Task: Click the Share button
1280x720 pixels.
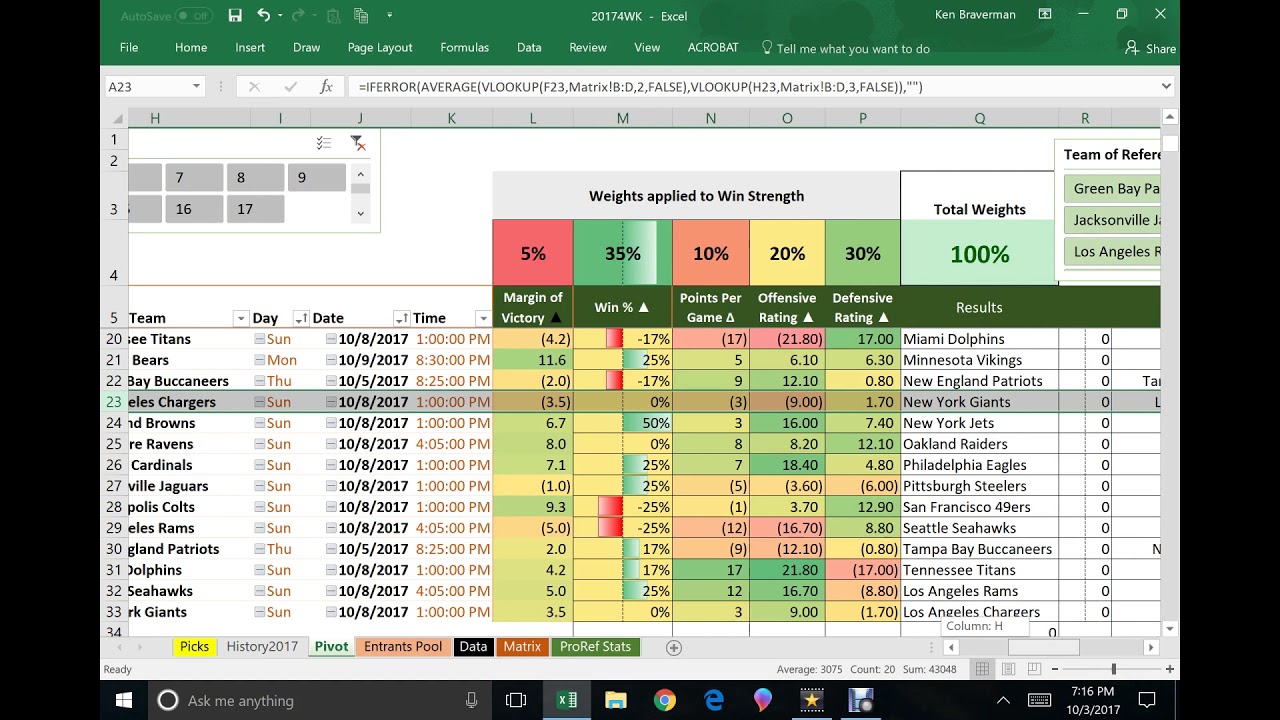Action: tap(1151, 48)
